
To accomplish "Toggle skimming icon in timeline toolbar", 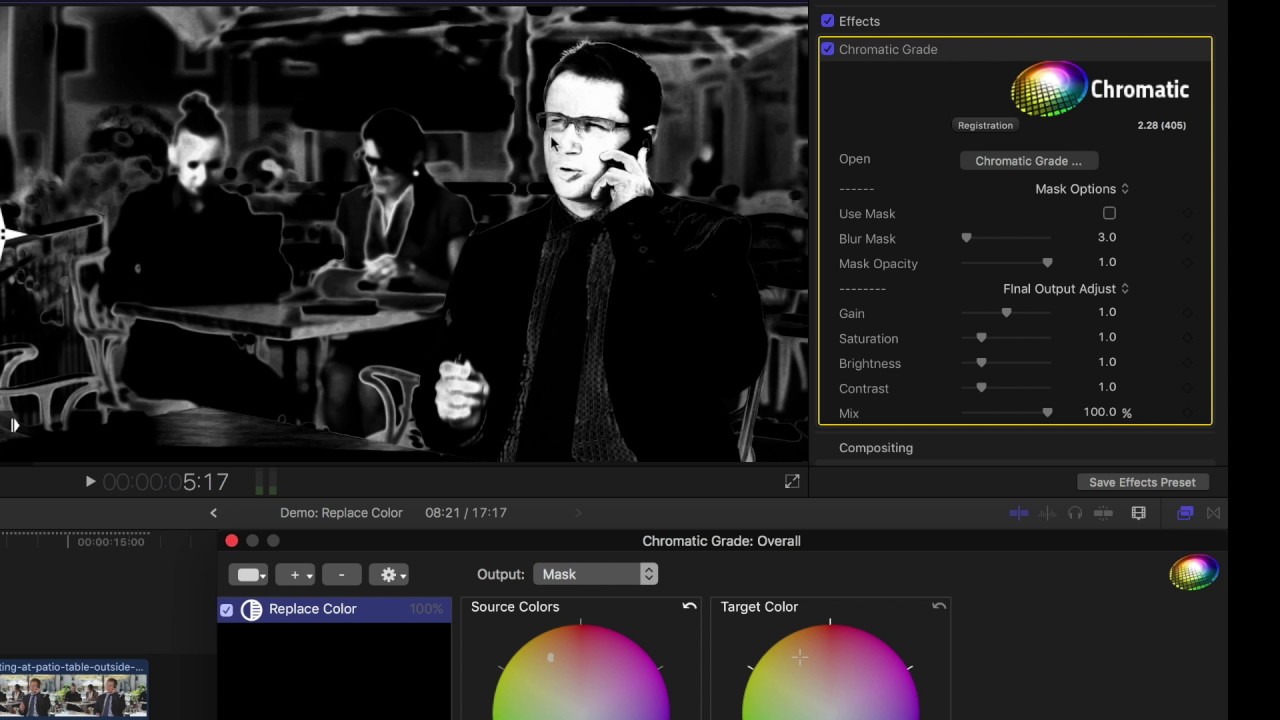I will [1019, 513].
